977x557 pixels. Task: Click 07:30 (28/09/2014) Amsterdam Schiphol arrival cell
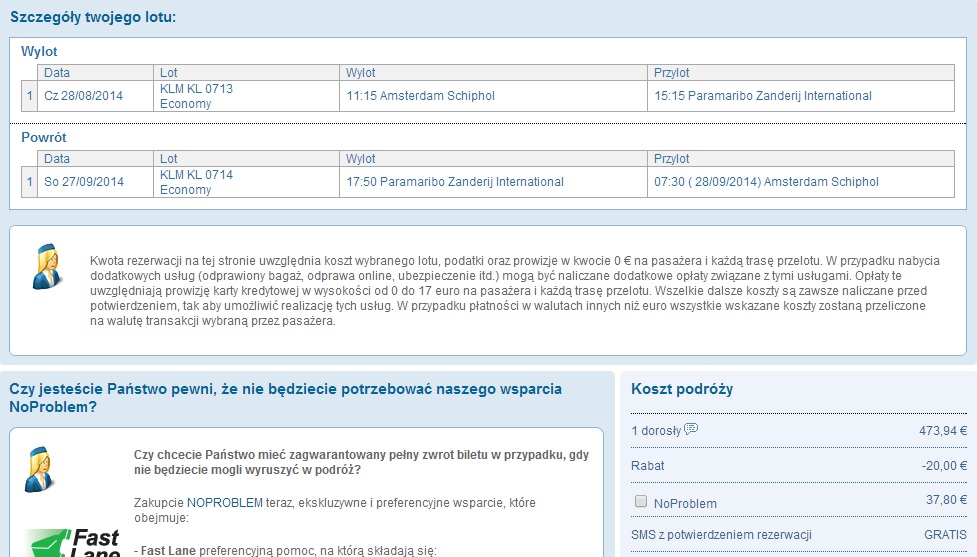pyautogui.click(x=801, y=182)
